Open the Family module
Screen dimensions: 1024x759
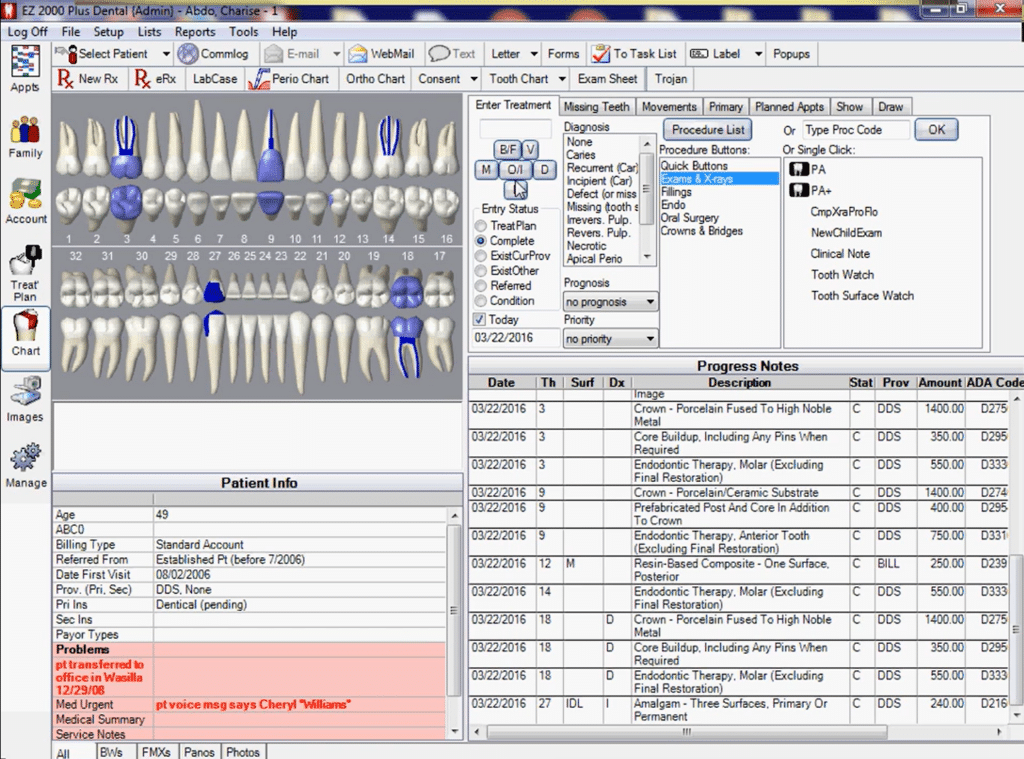point(25,137)
